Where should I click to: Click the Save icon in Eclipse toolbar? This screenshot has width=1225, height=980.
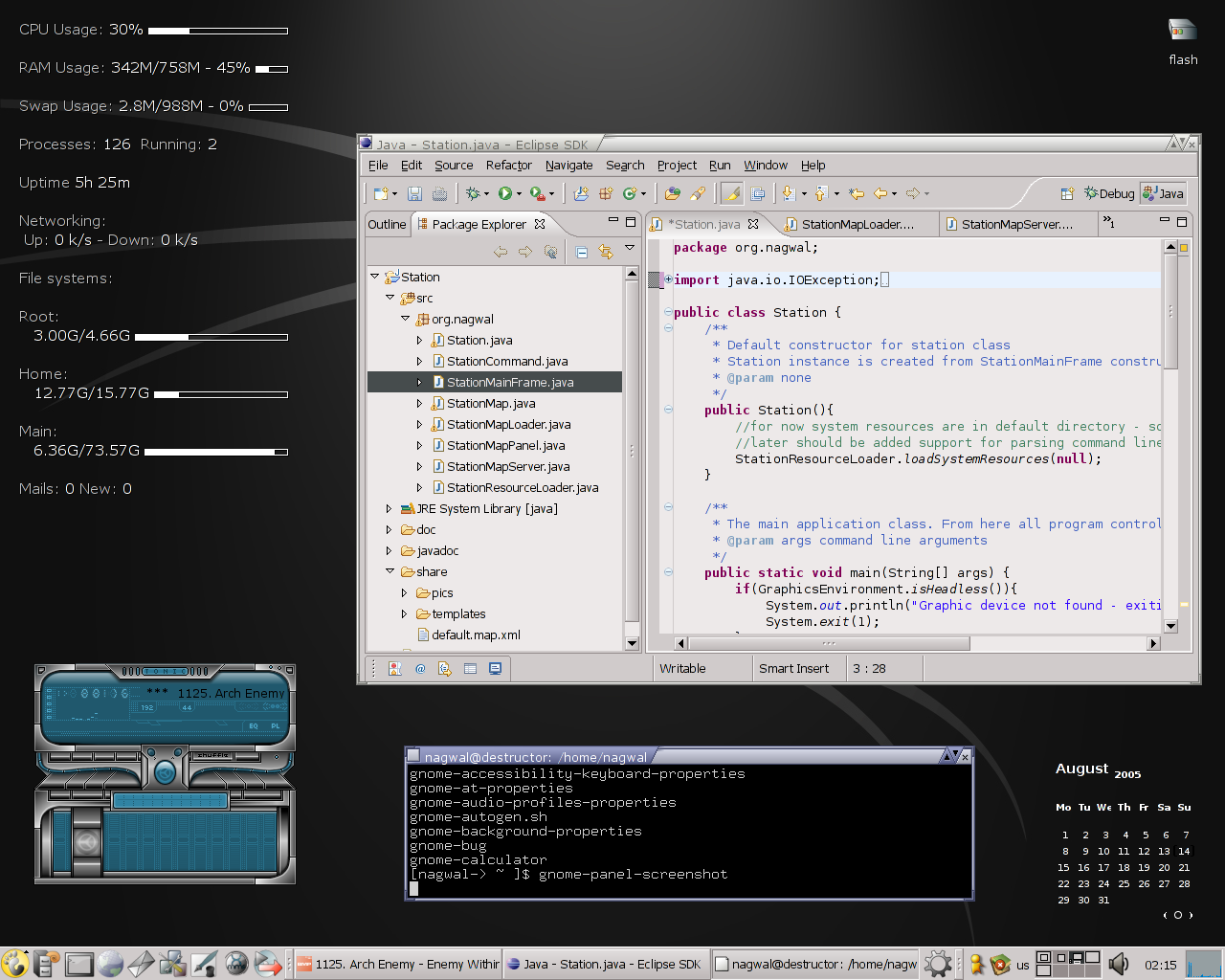tap(415, 193)
